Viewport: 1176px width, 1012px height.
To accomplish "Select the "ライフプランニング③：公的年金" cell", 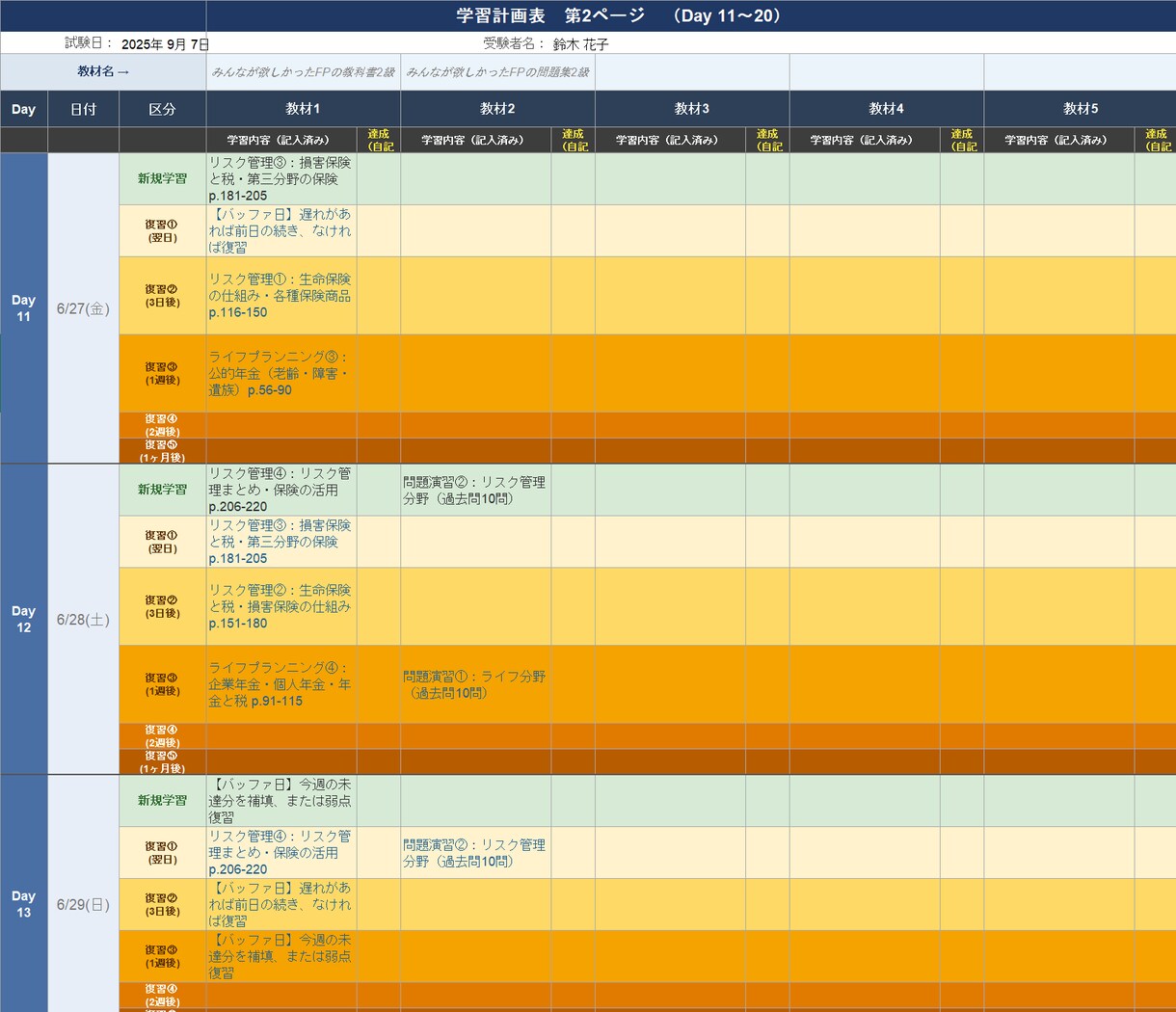I will click(x=281, y=373).
